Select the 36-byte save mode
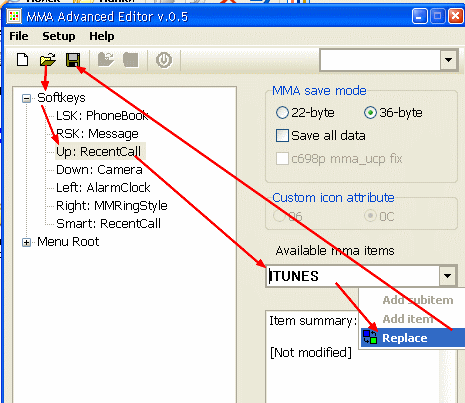This screenshot has height=403, width=465. [370, 113]
